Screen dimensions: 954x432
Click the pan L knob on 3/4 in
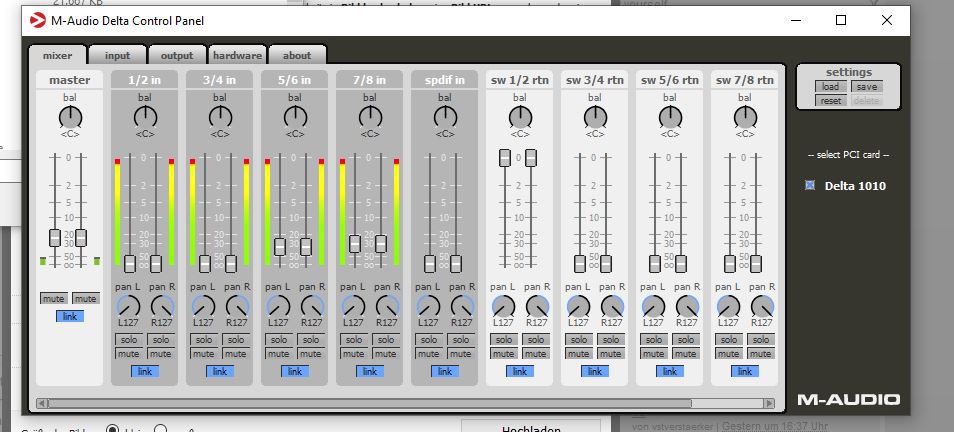click(203, 307)
